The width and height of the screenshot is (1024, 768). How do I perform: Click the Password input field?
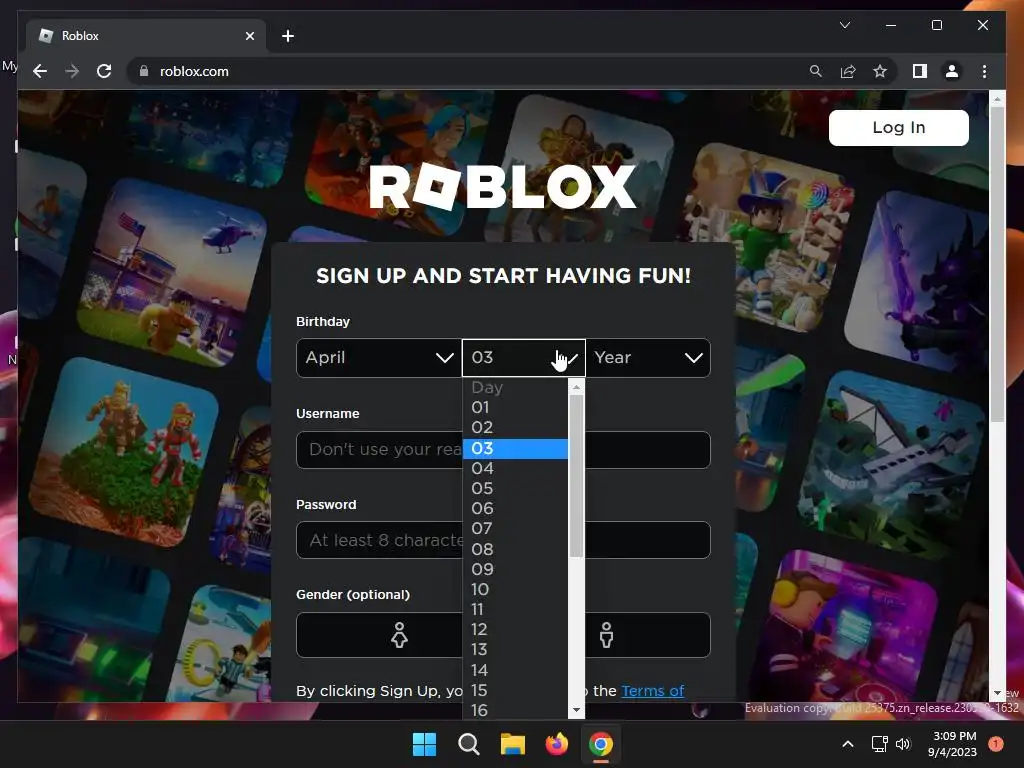503,540
